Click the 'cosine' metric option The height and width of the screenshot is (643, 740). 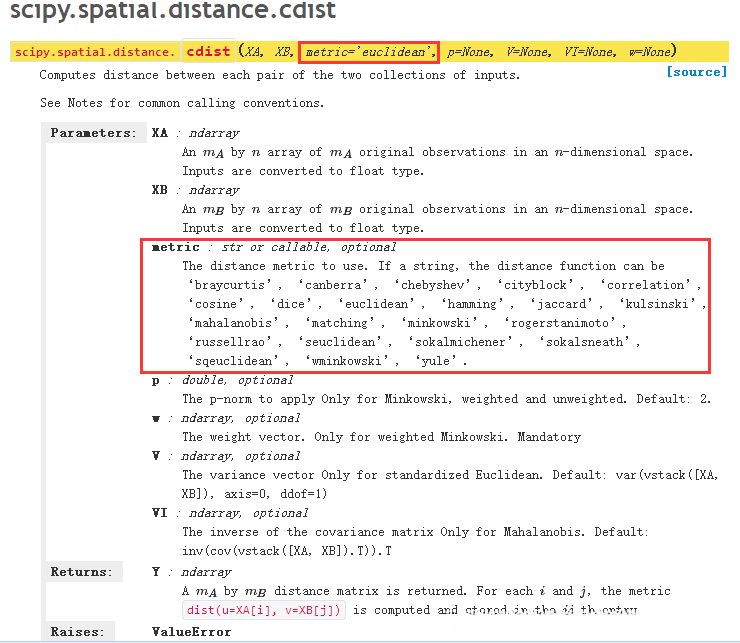pyautogui.click(x=216, y=304)
